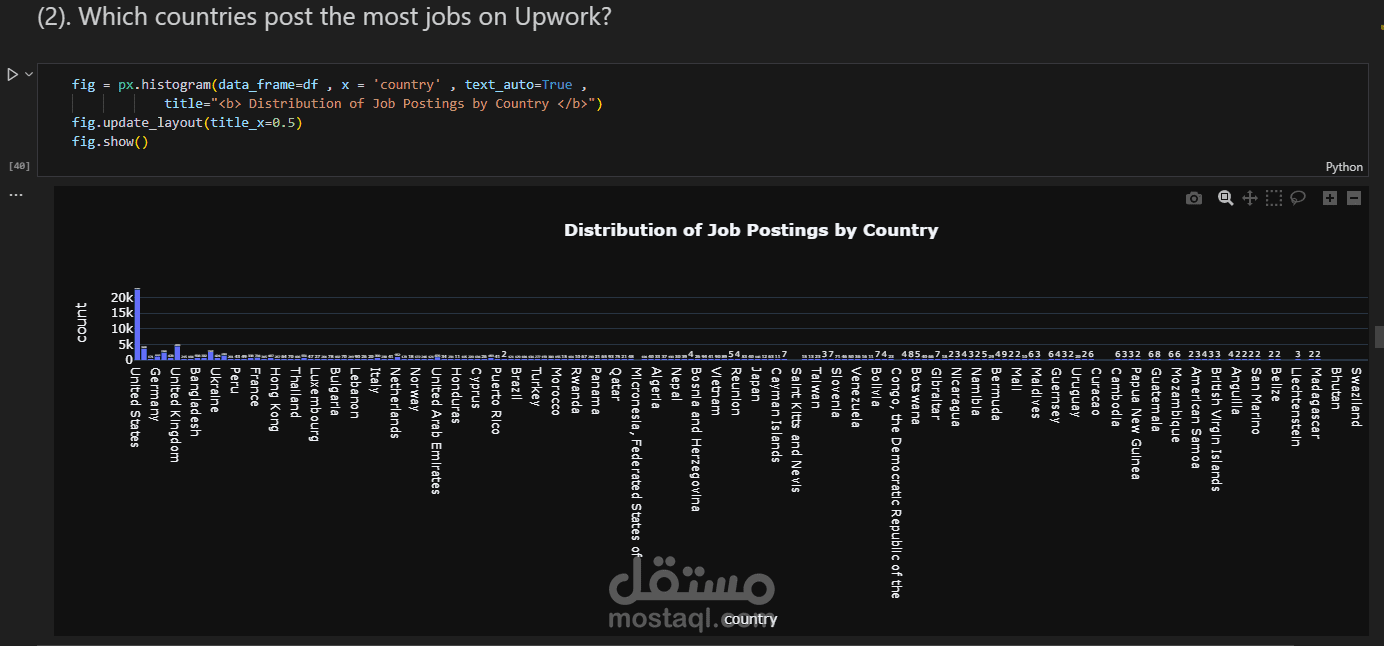Click the United Kingdom histogram bar
Viewport: 1384px width, 646px height.
(x=177, y=352)
